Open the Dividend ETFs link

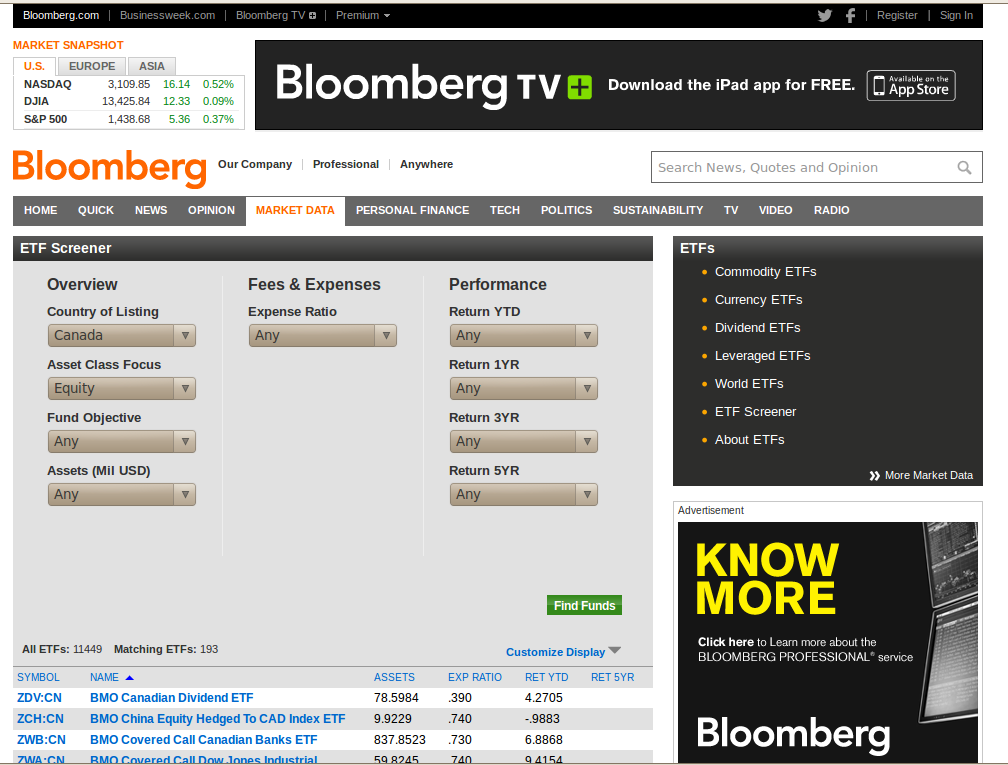tap(757, 328)
